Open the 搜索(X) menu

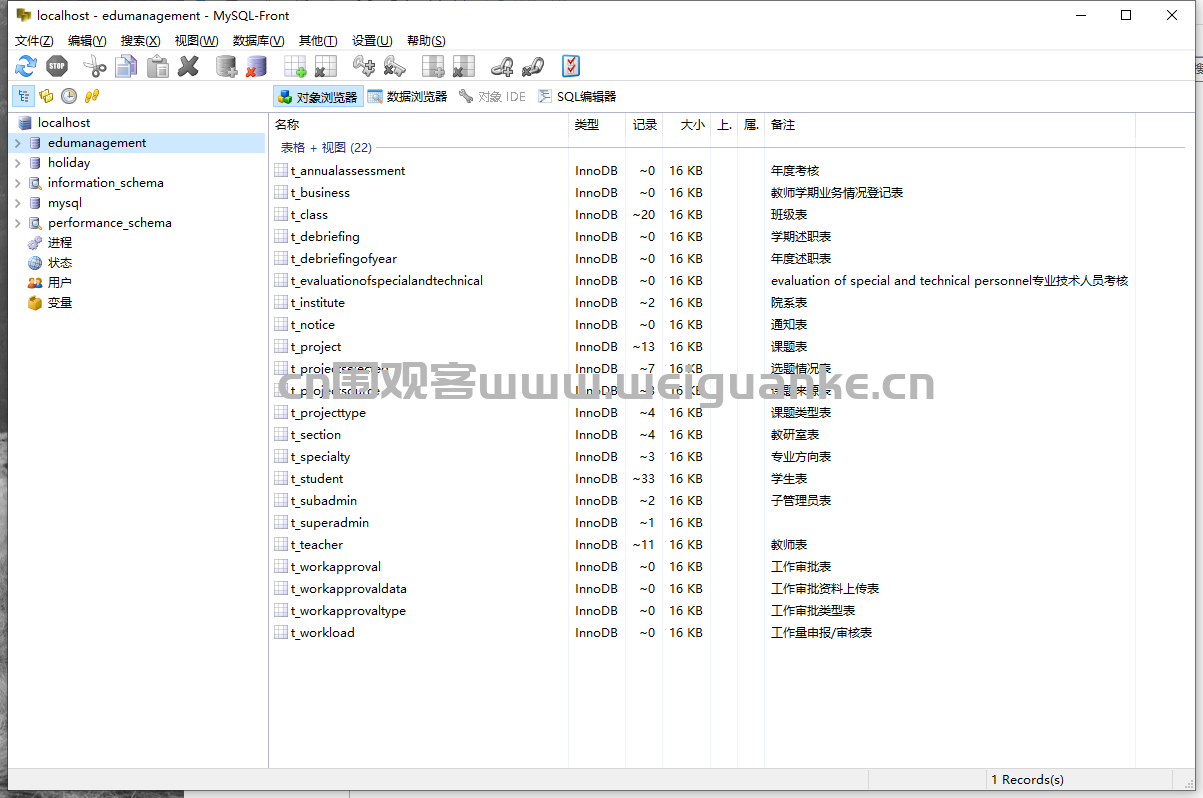[x=140, y=41]
